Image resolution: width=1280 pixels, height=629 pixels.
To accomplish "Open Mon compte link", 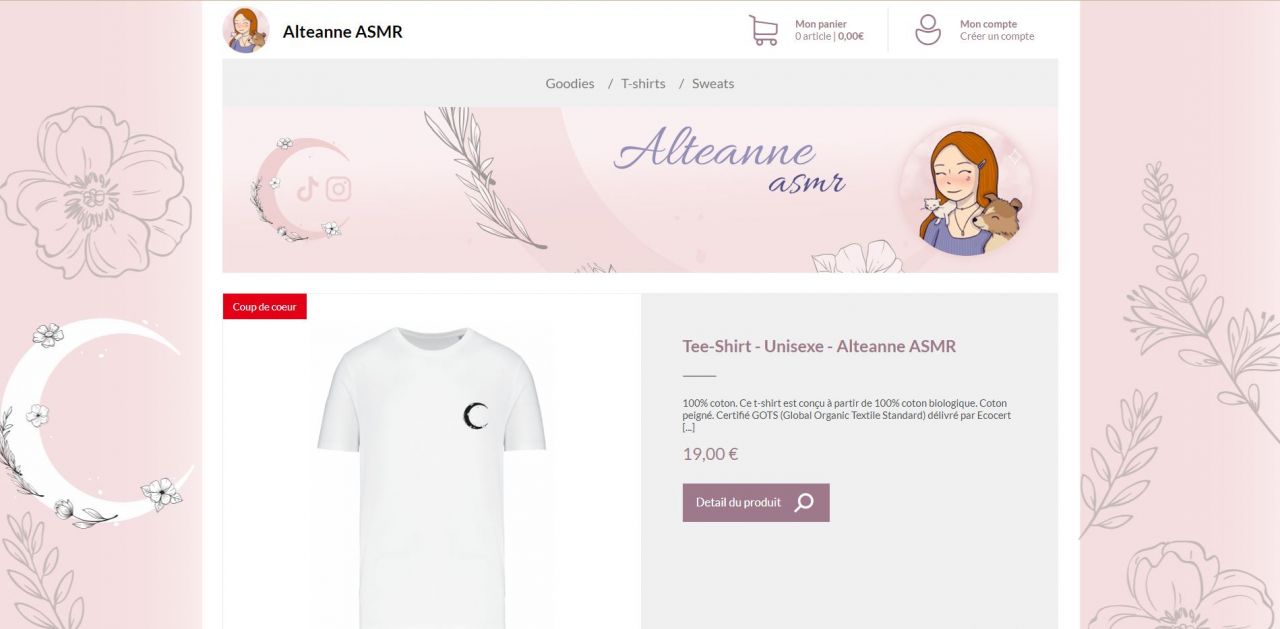I will point(989,24).
